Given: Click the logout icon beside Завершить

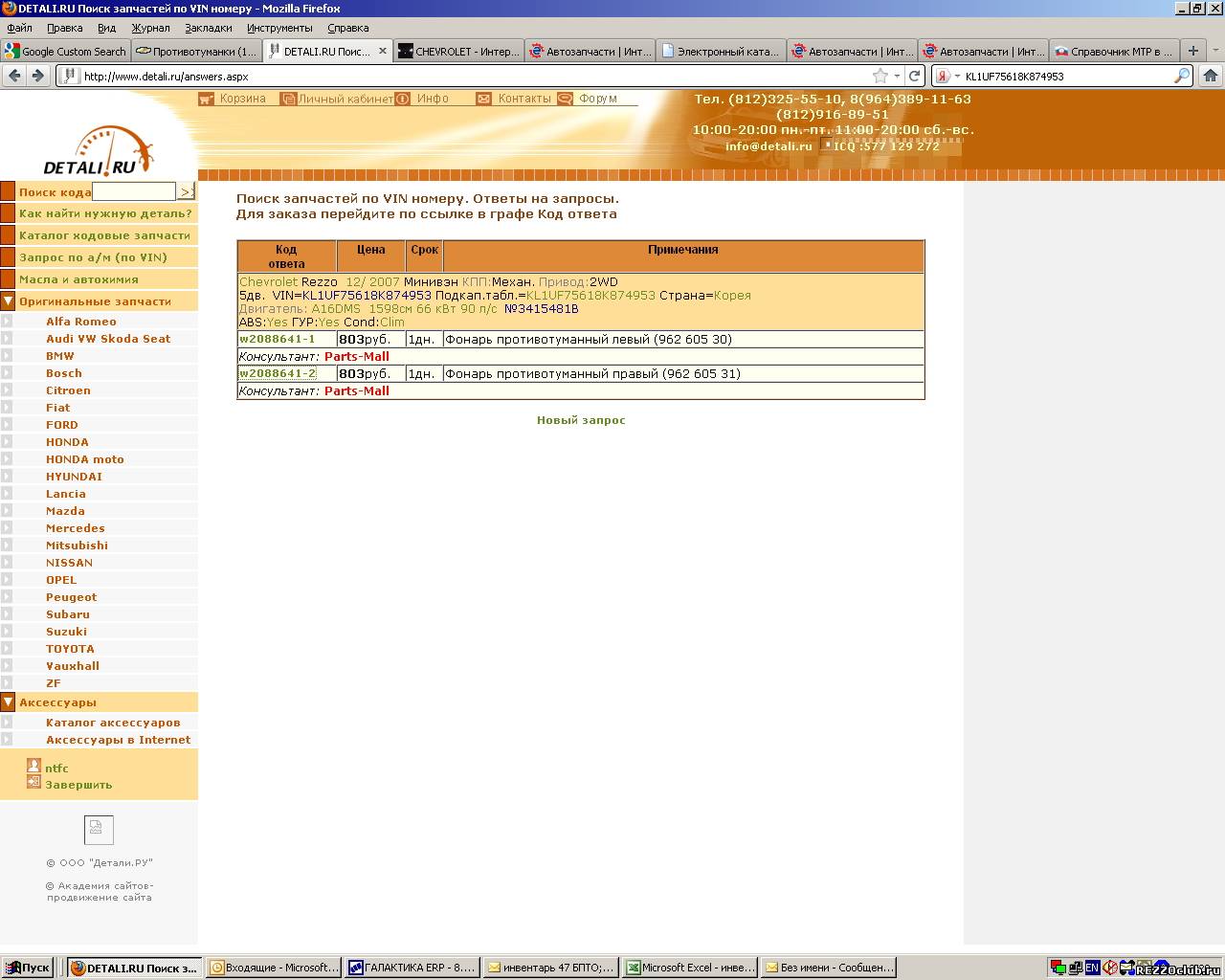Looking at the screenshot, I should pos(33,783).
